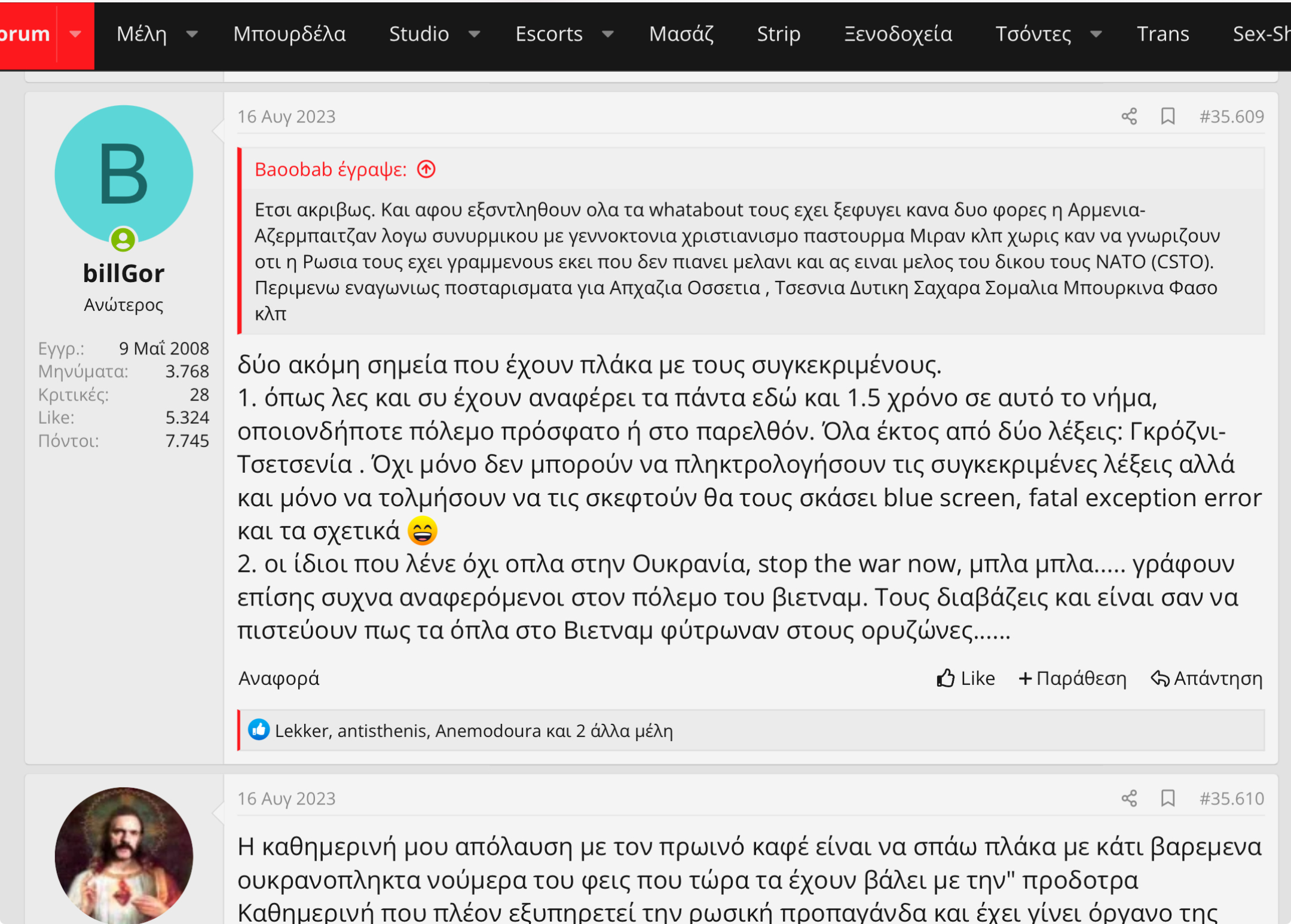
Task: Expand the Escorts dropdown arrow
Action: point(607,35)
